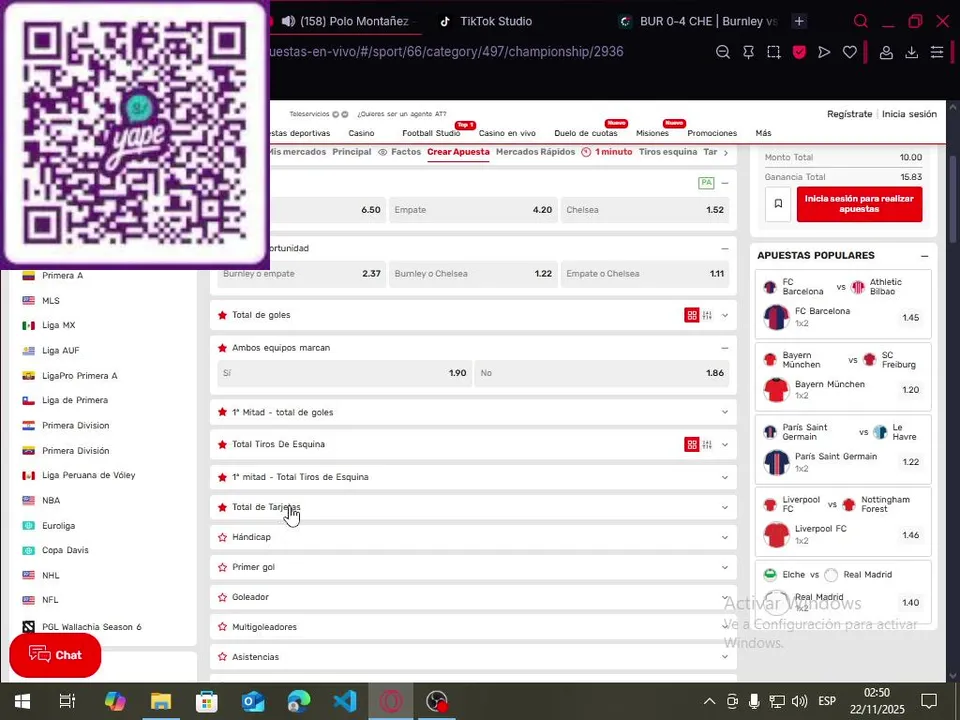The height and width of the screenshot is (720, 960).
Task: Click the pin icon in address bar
Action: (748, 52)
